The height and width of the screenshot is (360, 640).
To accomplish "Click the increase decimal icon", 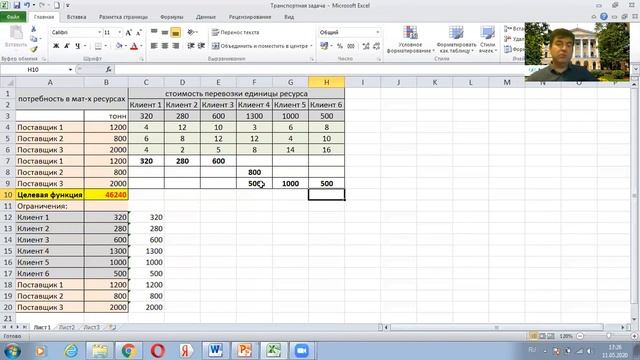I will click(366, 46).
